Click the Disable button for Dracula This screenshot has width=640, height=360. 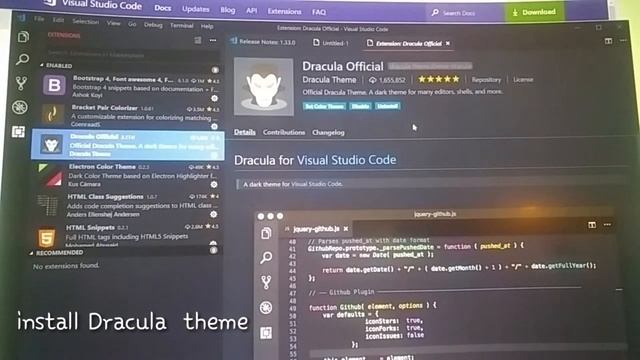(360, 107)
